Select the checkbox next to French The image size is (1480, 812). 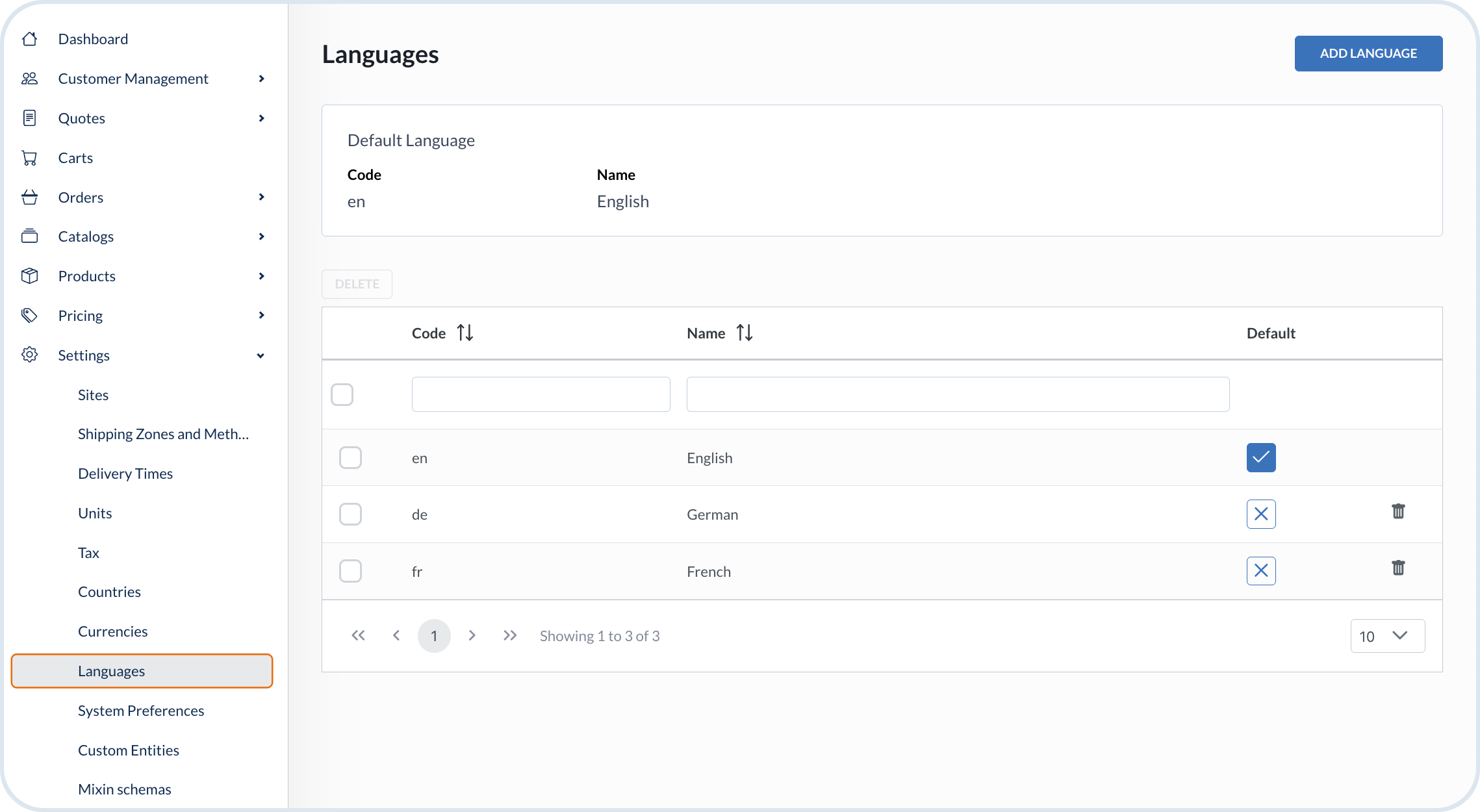tap(350, 570)
